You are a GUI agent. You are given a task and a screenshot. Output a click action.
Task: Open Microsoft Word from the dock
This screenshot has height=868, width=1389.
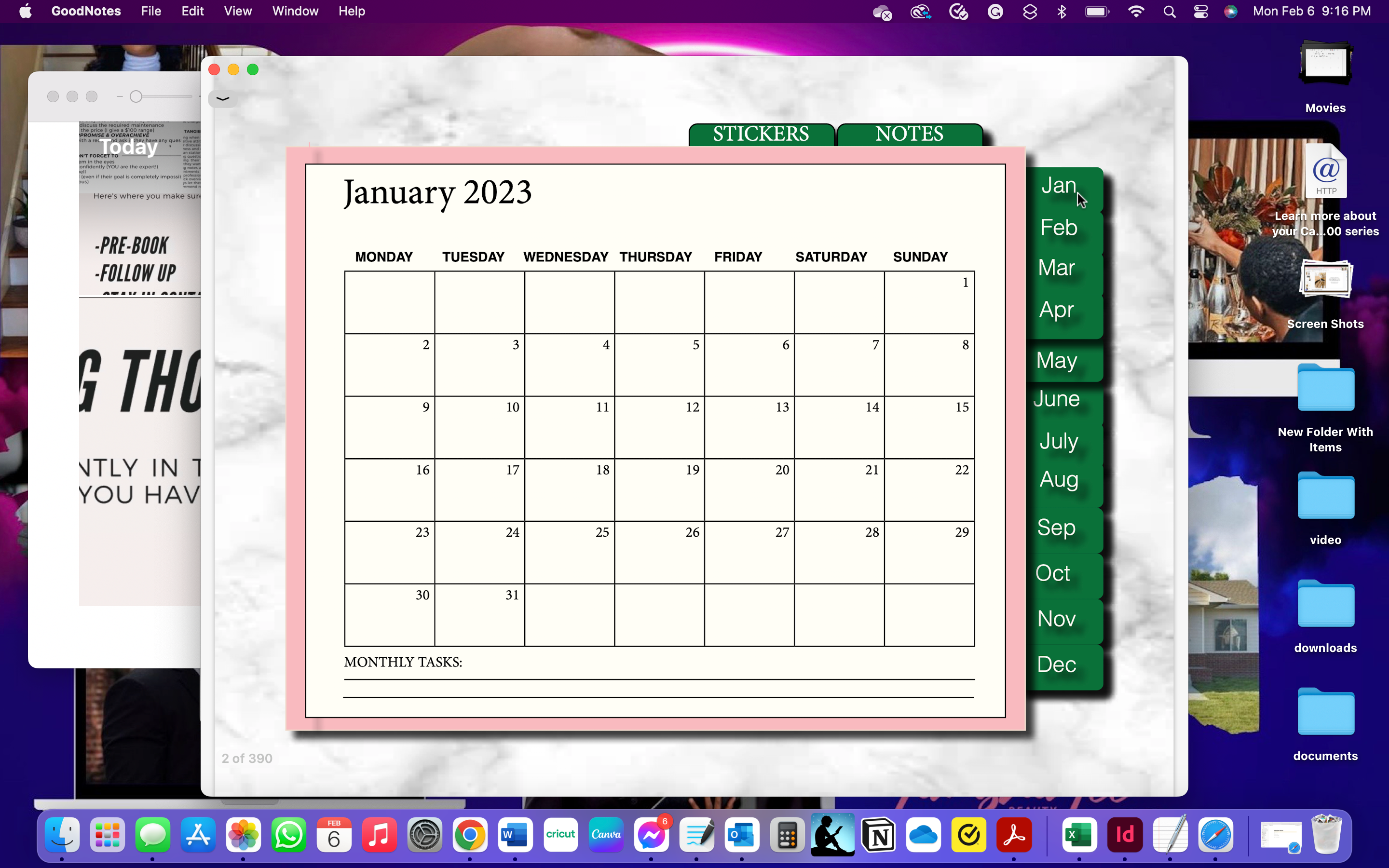point(515,835)
